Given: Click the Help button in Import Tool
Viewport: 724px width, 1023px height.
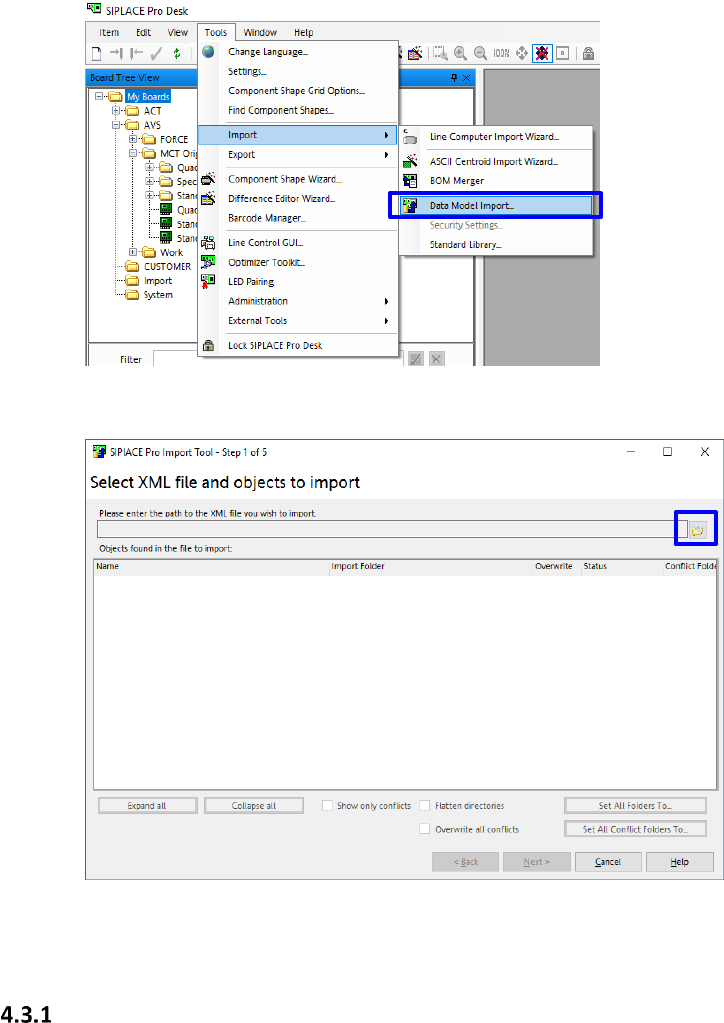Looking at the screenshot, I should coord(680,862).
